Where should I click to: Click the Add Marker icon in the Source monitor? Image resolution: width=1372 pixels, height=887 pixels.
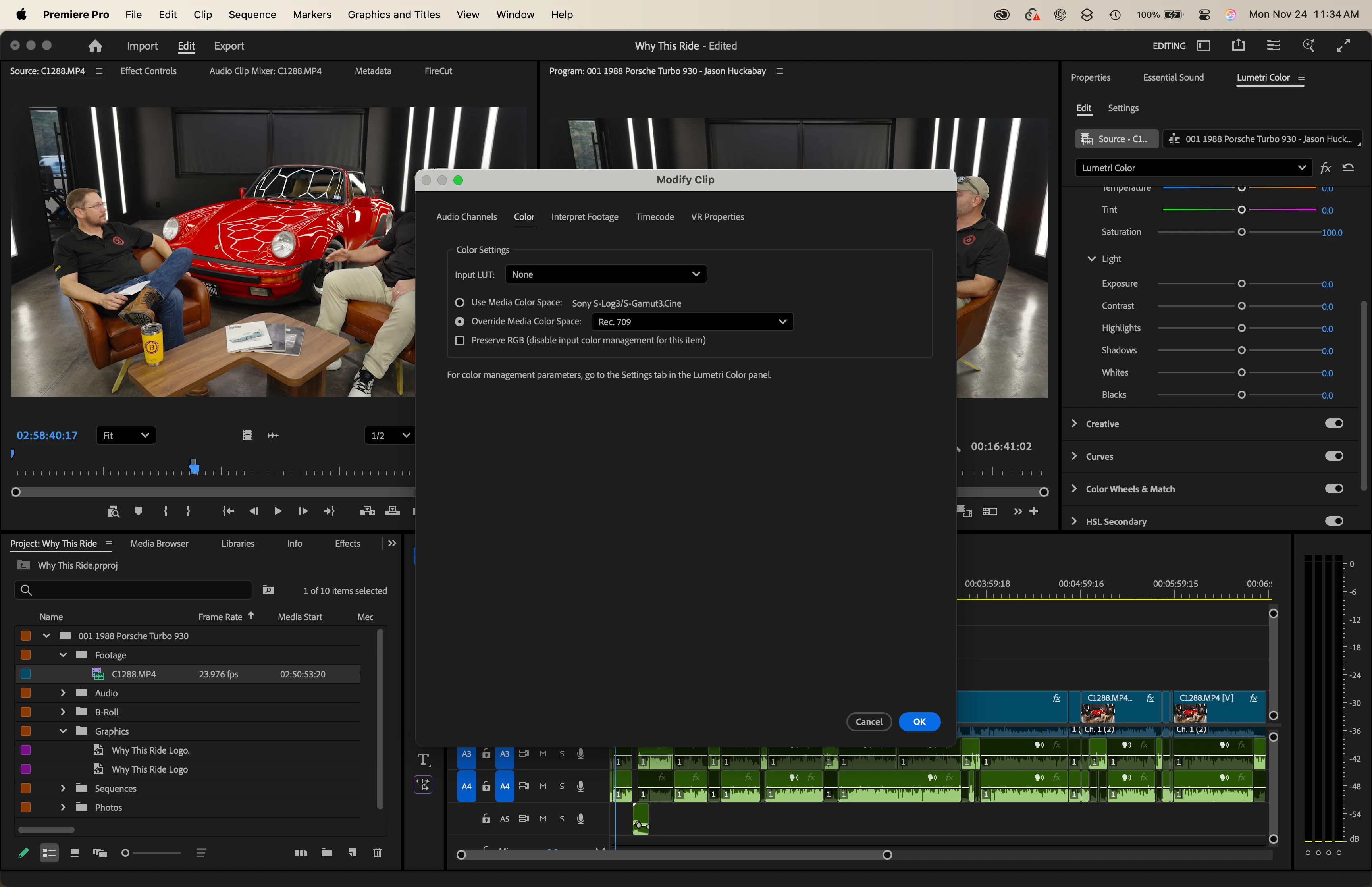138,511
